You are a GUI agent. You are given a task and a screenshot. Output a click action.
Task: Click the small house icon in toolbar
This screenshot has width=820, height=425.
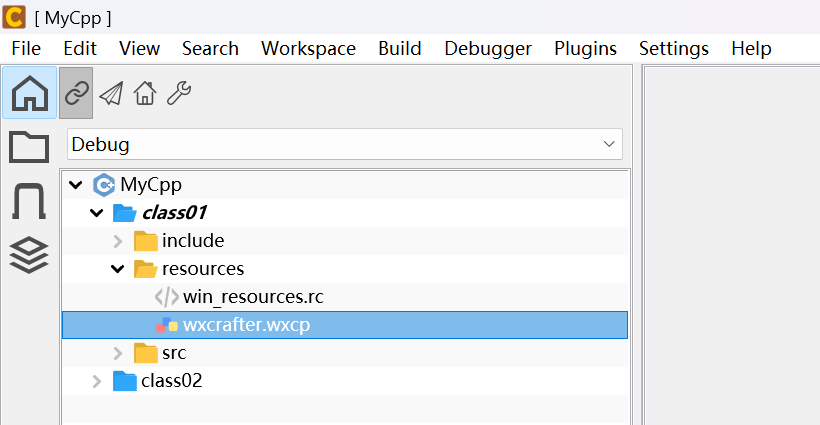[145, 94]
